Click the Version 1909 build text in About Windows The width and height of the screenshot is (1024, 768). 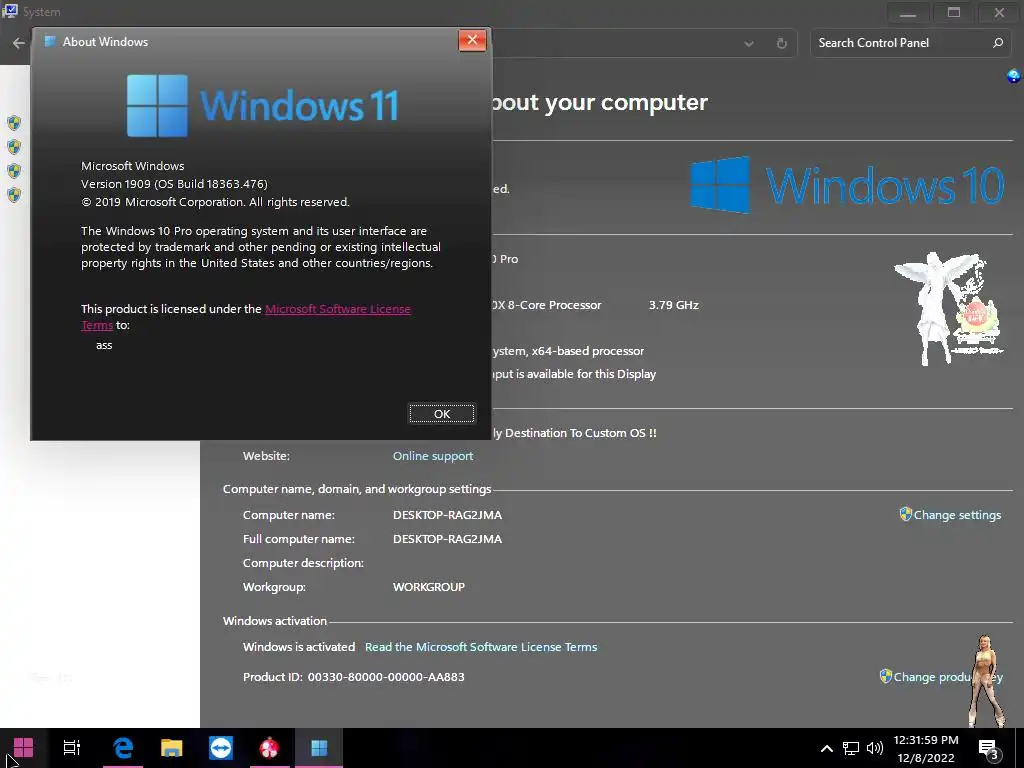[x=174, y=184]
